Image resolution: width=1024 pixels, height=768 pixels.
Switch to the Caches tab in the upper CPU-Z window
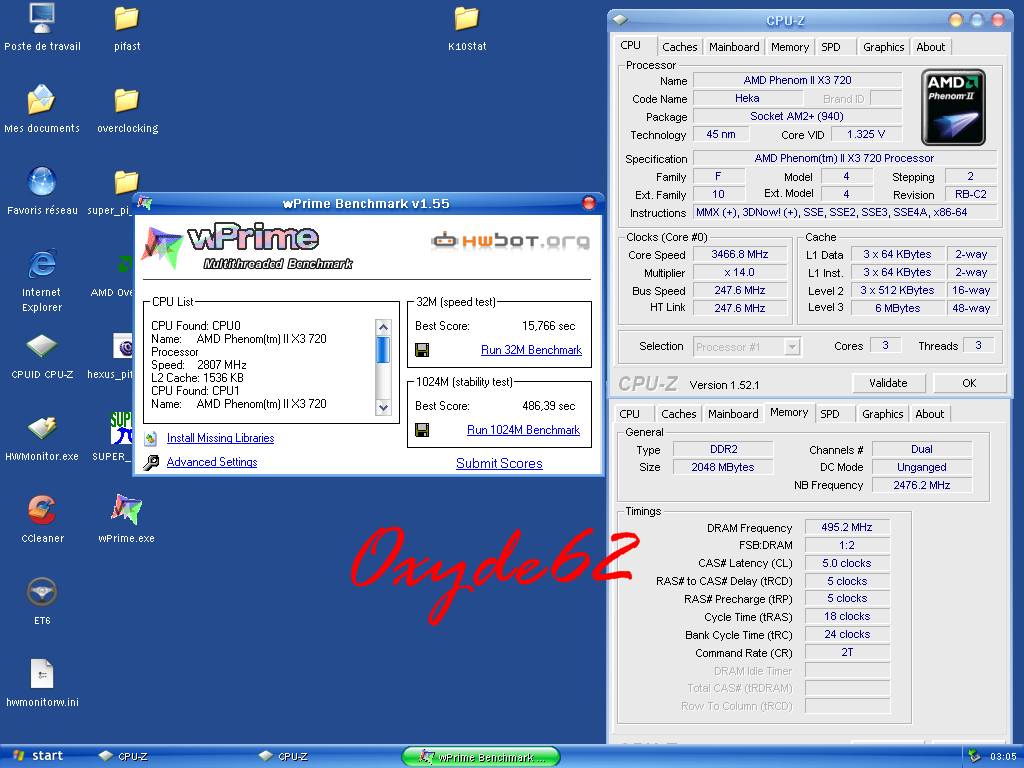click(679, 47)
